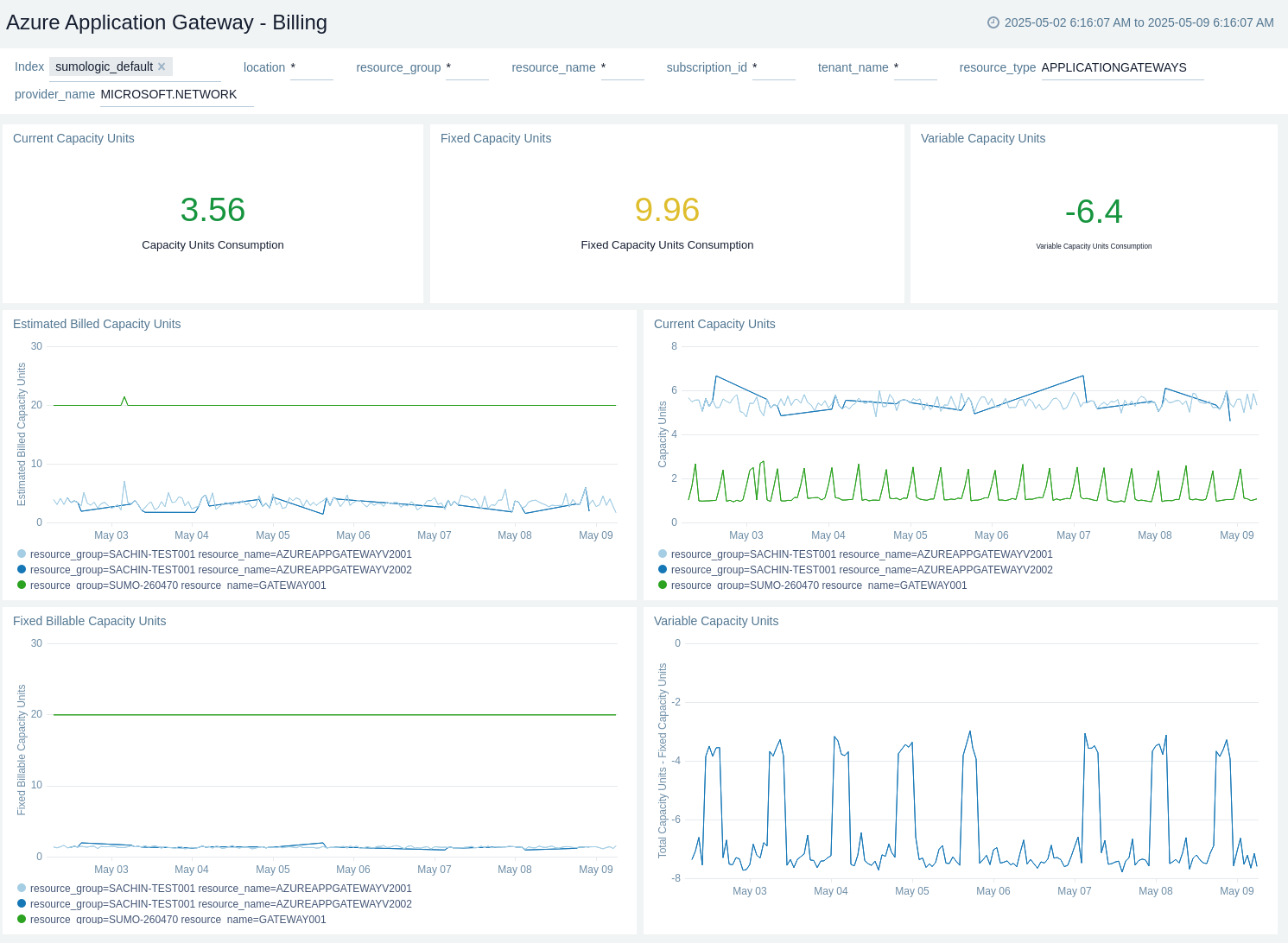Toggle AZUREAPPGATEWAYV2002 swatch in Fixed Billable legend
Image resolution: width=1288 pixels, height=943 pixels.
22,903
